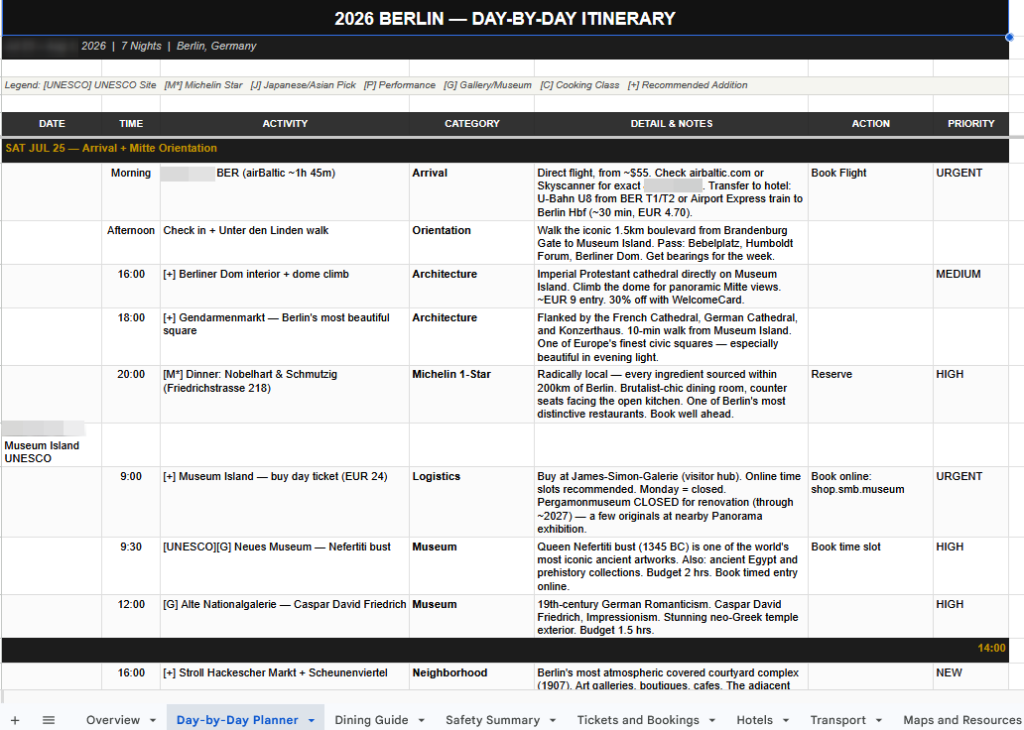Select the 'Museum Island — buy day ticket' cell

click(x=285, y=501)
